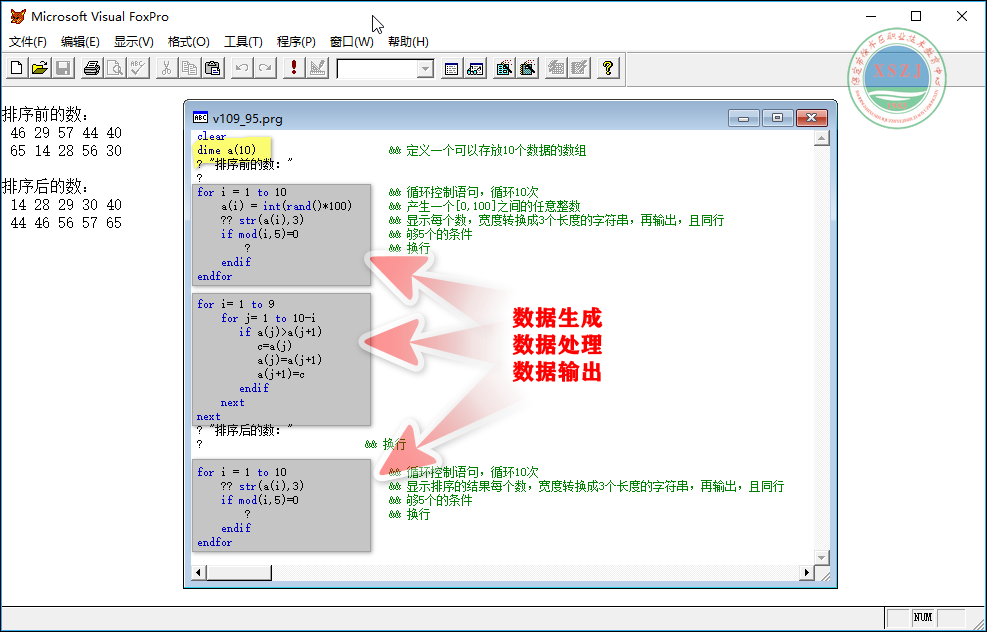Click the output row '14 28 29 30 40'
Image resolution: width=987 pixels, height=632 pixels.
[66, 205]
